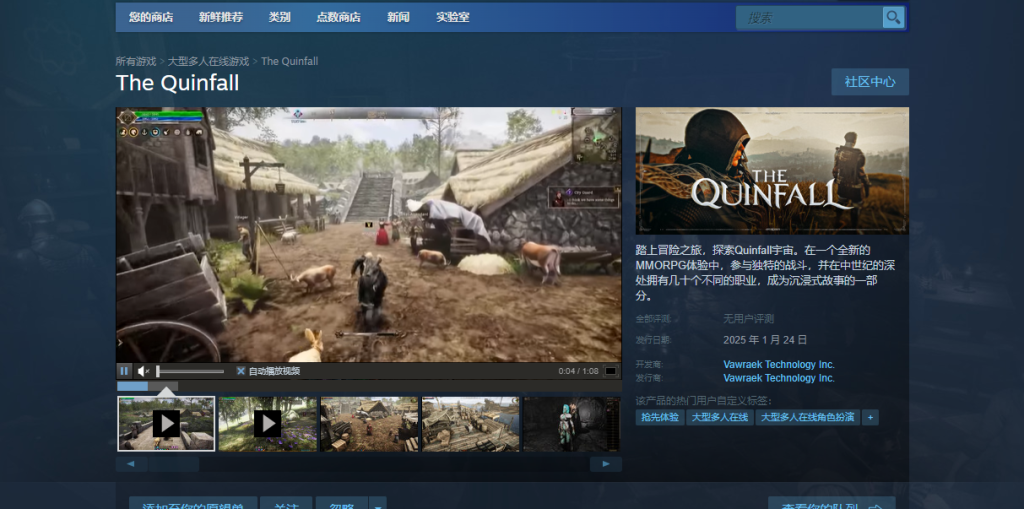The image size is (1024, 509).
Task: Select the 抢先体验 tag
Action: (x=660, y=418)
